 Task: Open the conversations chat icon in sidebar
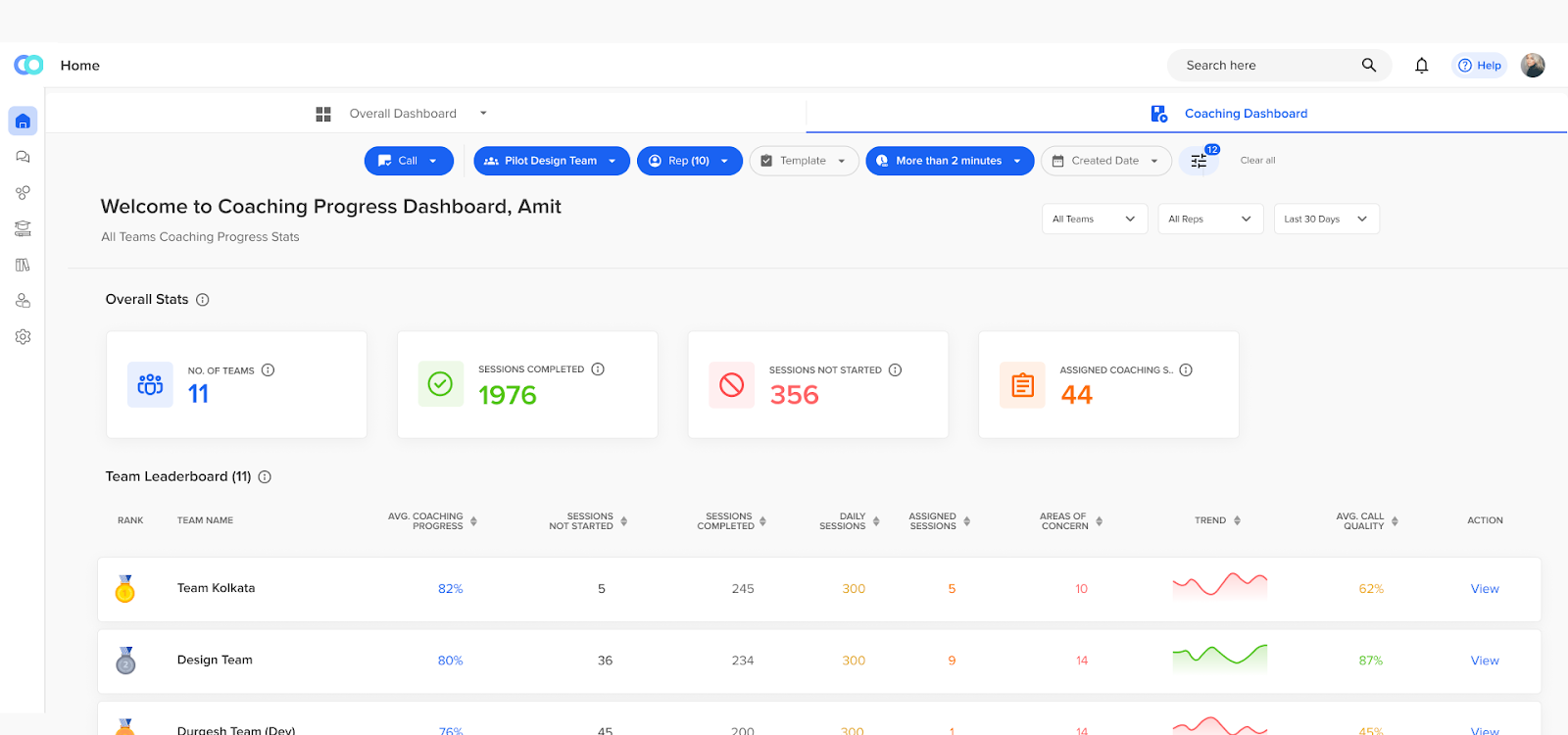click(23, 157)
